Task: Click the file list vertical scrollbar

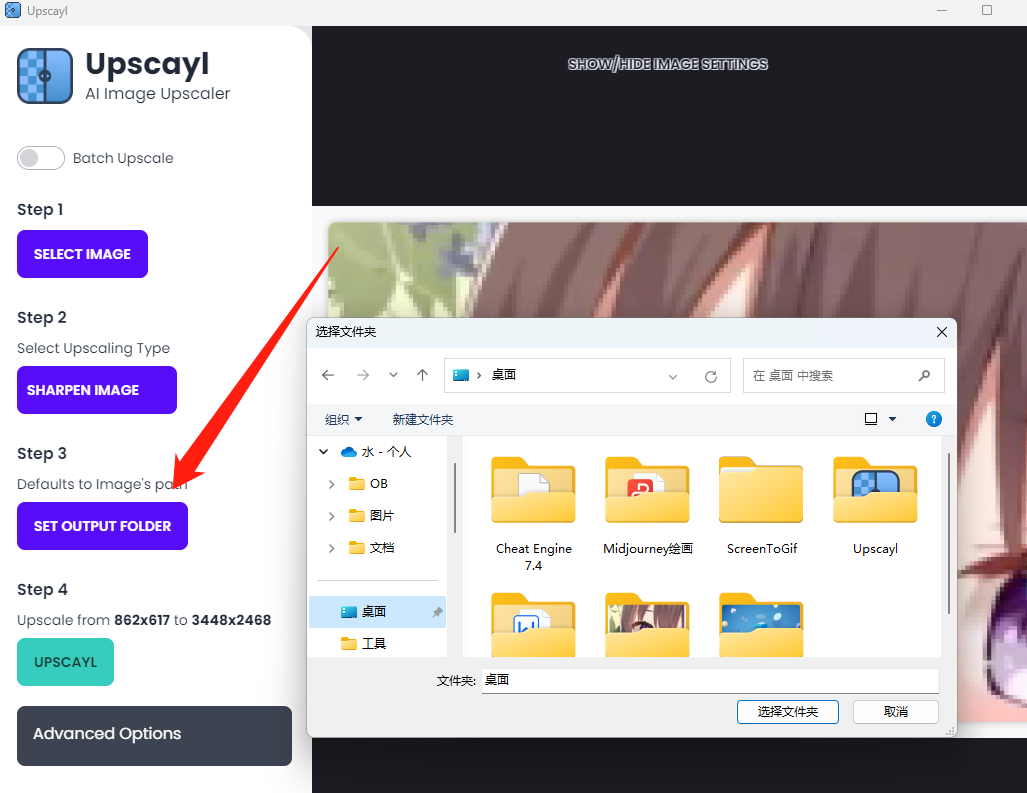Action: tap(948, 534)
